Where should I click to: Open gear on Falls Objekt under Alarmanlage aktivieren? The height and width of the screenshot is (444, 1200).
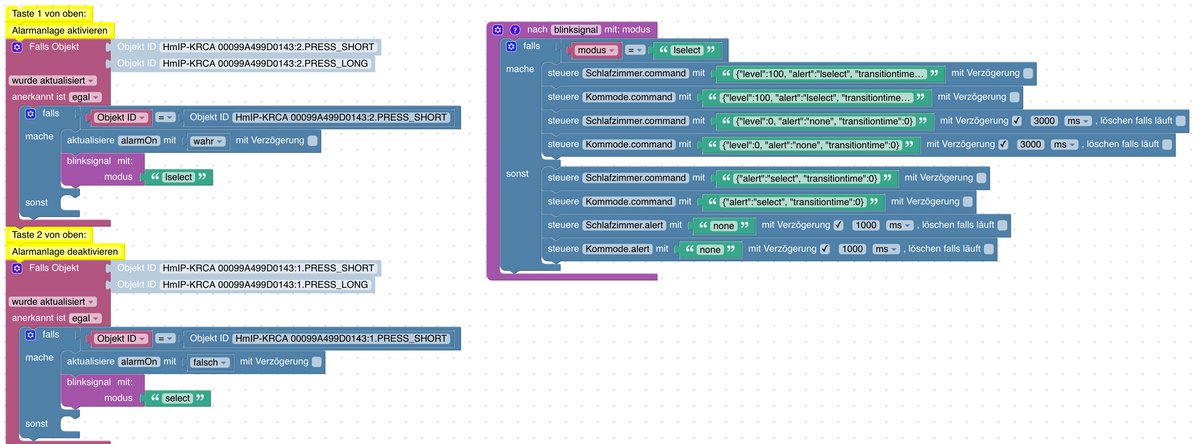pos(17,46)
